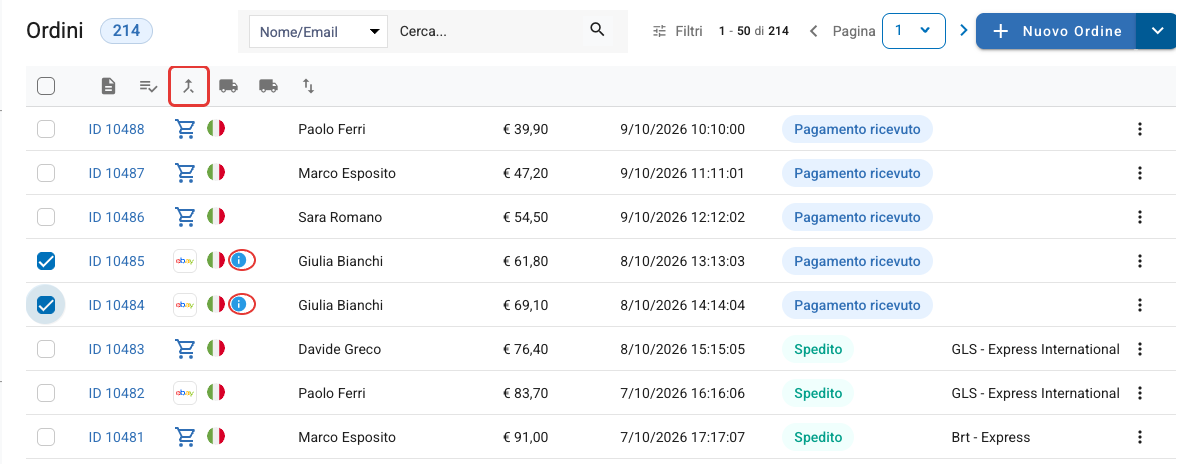This screenshot has height=464, width=1182.
Task: Open order link ID 10481
Action: pyautogui.click(x=116, y=437)
